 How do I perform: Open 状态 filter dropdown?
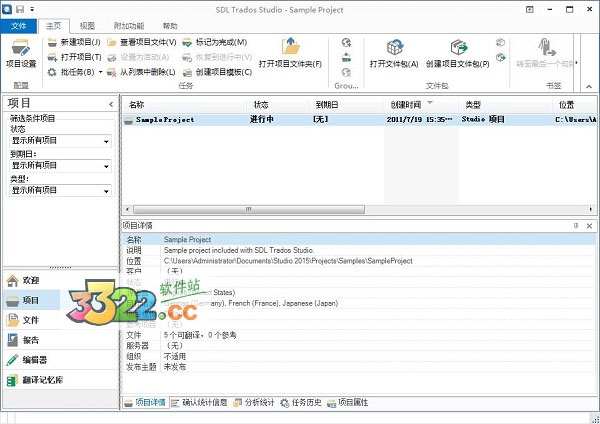pyautogui.click(x=60, y=141)
